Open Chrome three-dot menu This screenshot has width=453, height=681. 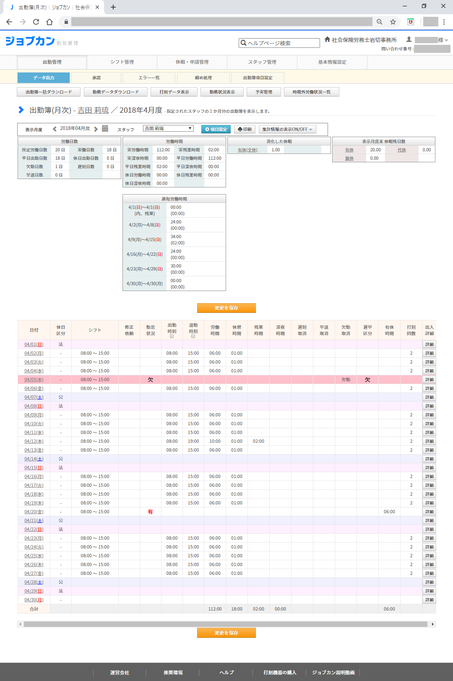(x=444, y=22)
